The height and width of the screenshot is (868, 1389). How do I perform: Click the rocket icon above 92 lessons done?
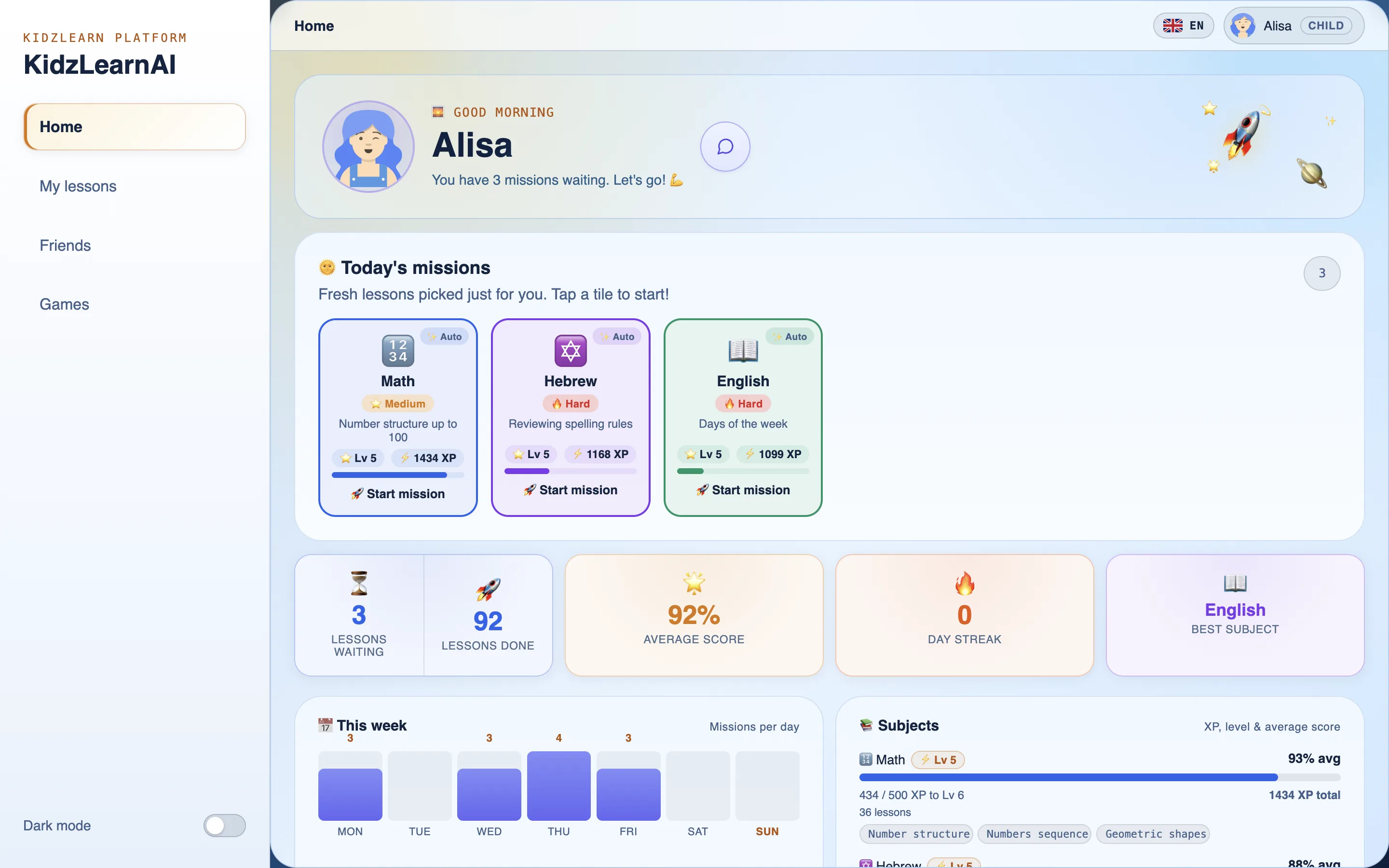(x=488, y=590)
